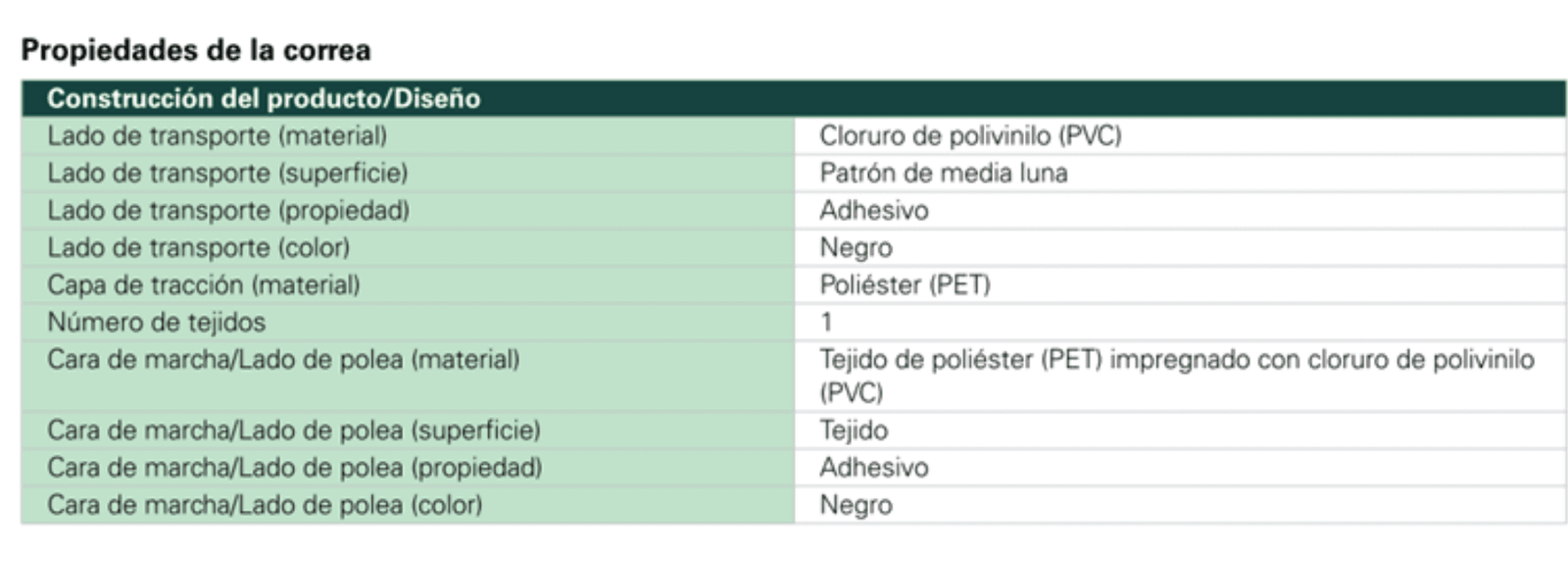Select the Adhesivo value for Lado de transporte
Screen dimensions: 1568x561
pyautogui.click(x=873, y=210)
